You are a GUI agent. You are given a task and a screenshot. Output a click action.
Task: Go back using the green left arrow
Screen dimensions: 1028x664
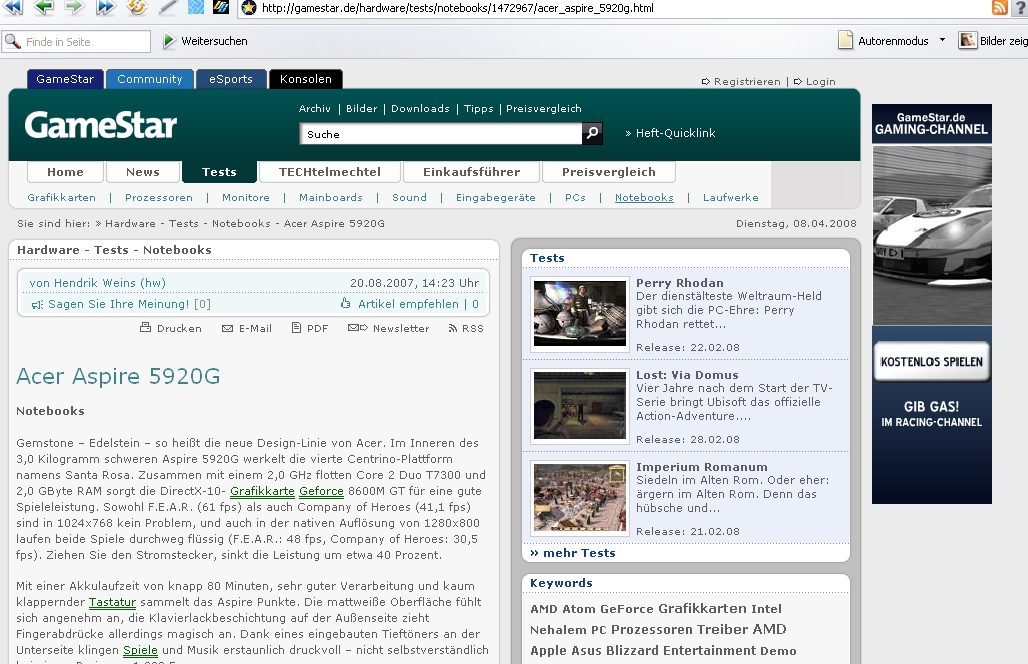(44, 7)
